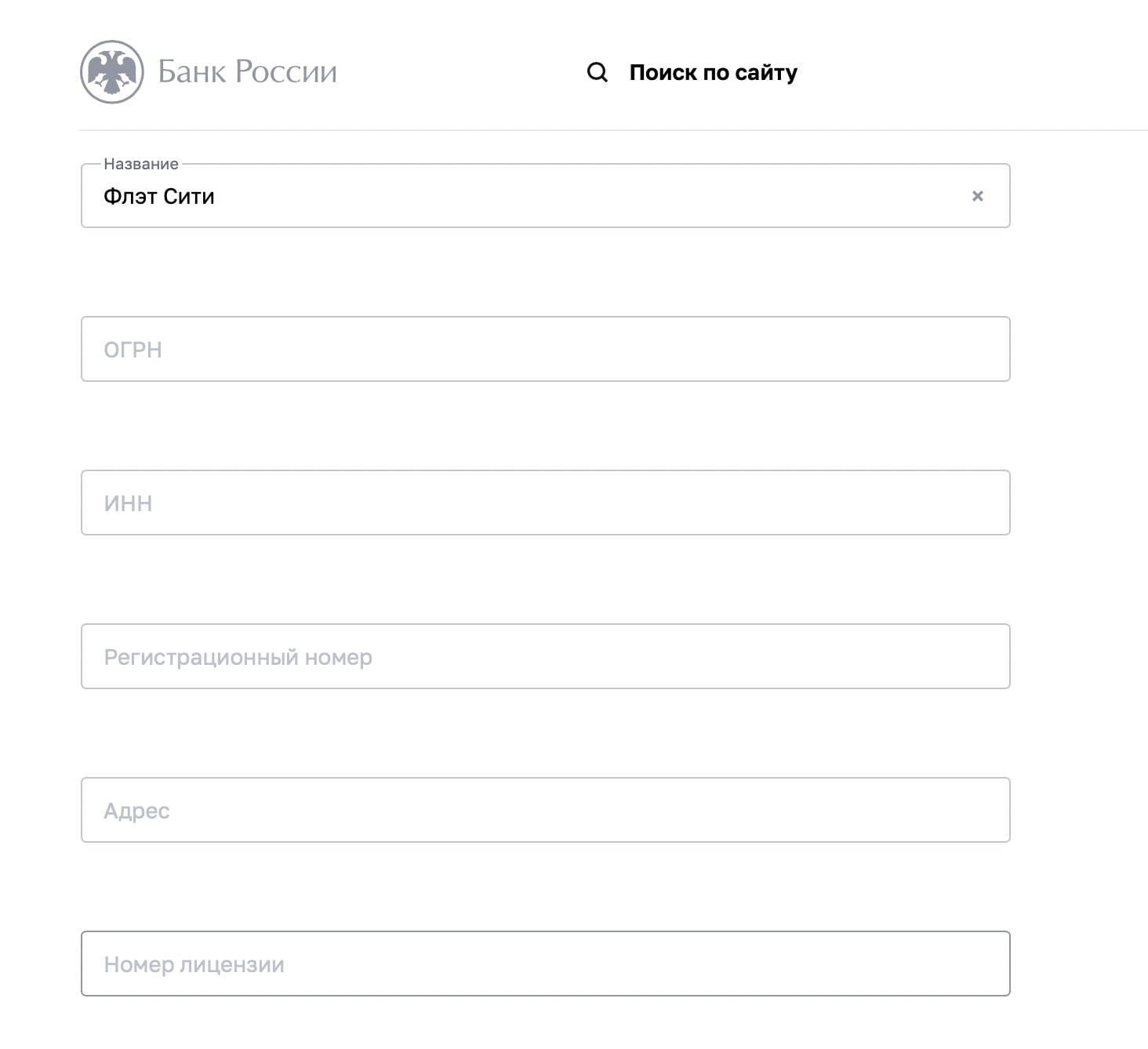This screenshot has width=1148, height=1049.
Task: Click the Название floating label
Action: click(x=141, y=164)
